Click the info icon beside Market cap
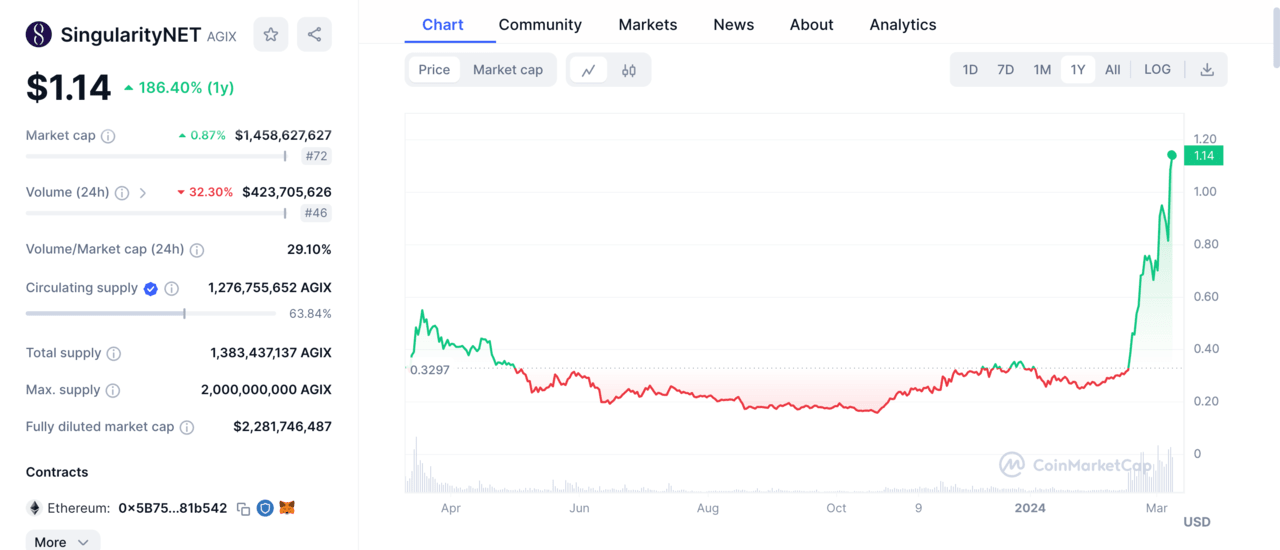Screen dimensions: 1280x550 click(x=108, y=136)
